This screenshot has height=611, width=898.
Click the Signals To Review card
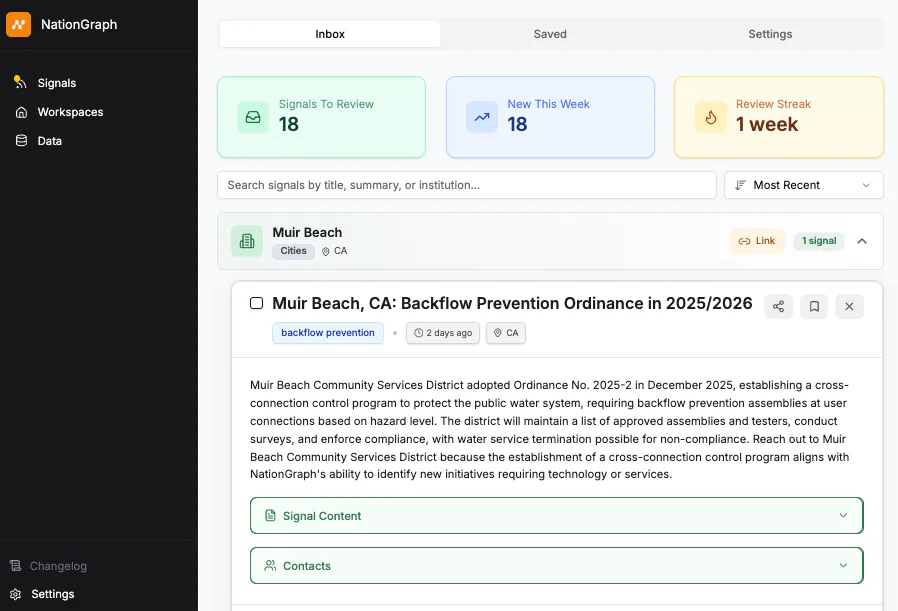coord(321,117)
